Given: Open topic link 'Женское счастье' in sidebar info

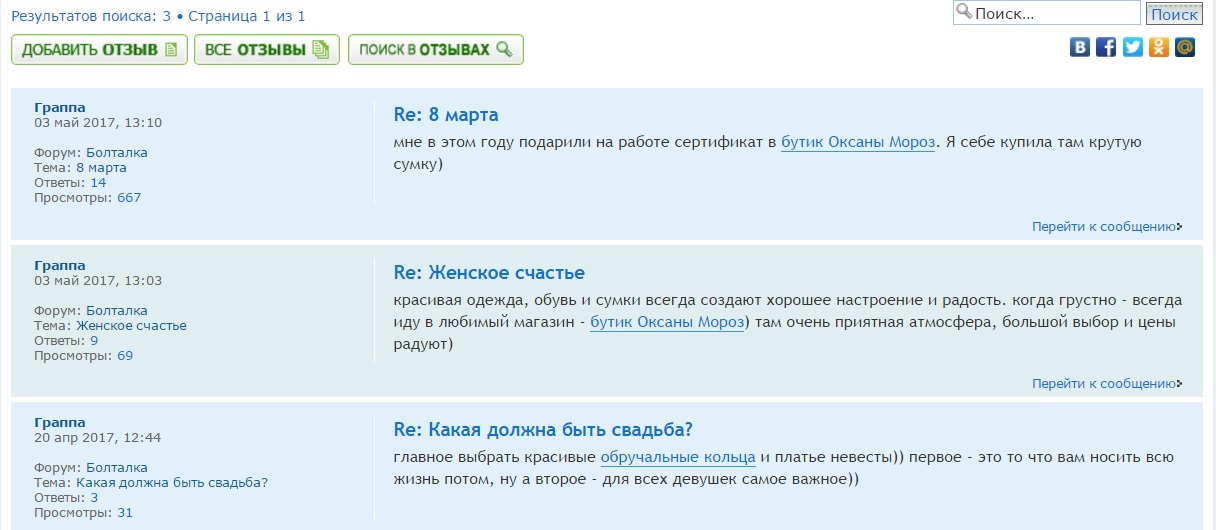Looking at the screenshot, I should [131, 325].
